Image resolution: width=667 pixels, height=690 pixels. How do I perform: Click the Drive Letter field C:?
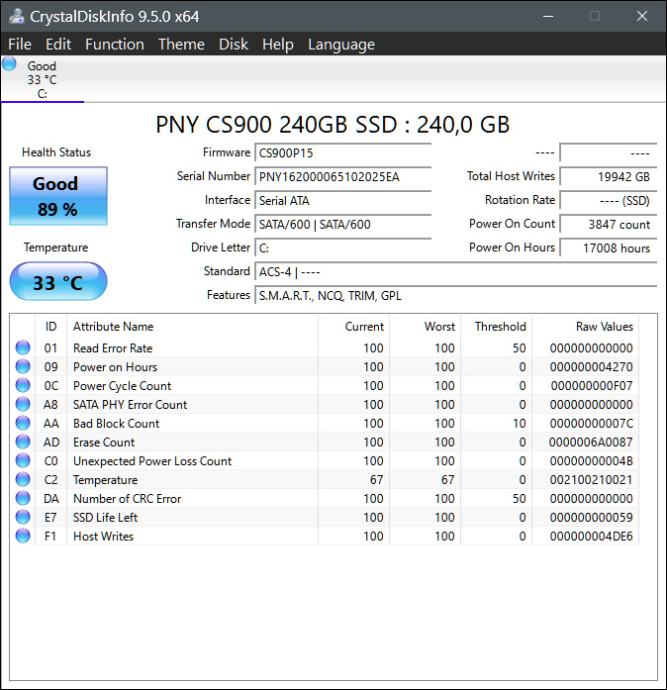coord(343,248)
